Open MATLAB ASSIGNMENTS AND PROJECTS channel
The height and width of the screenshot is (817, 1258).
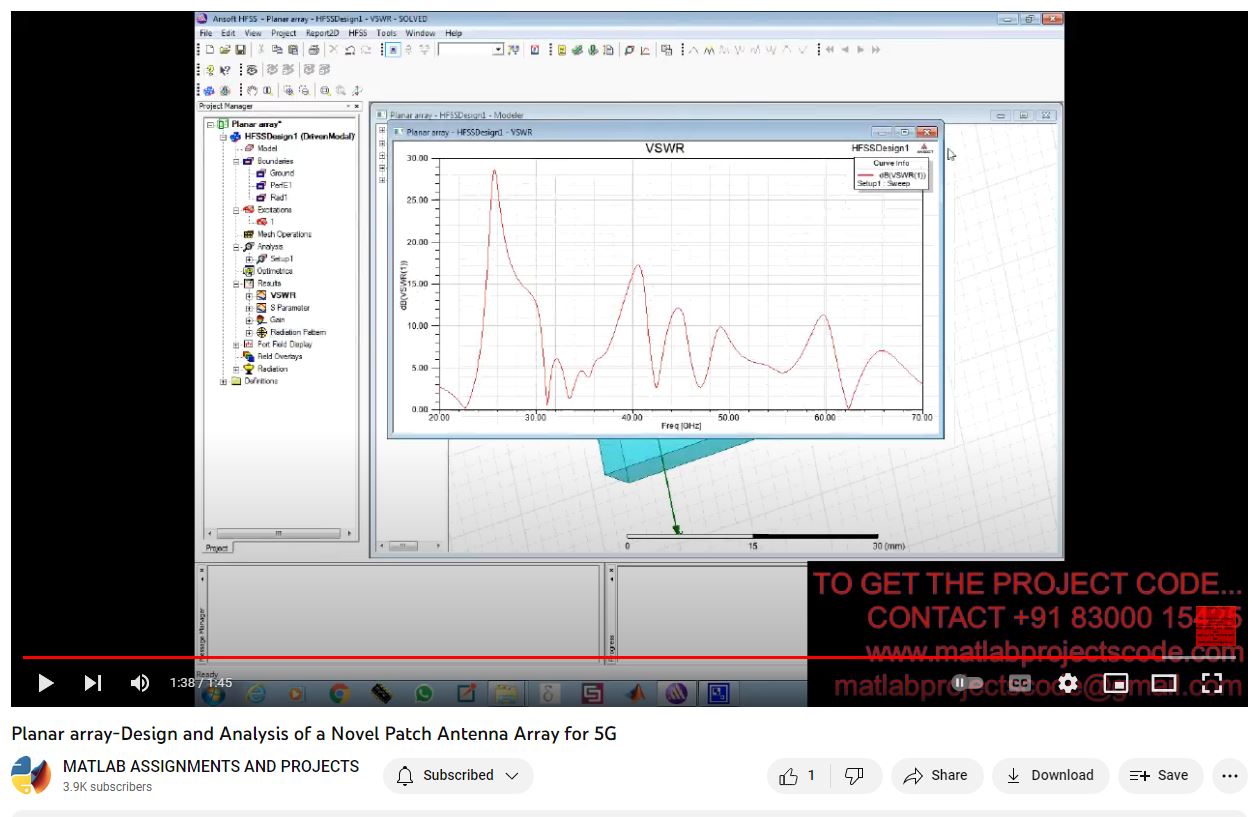[210, 766]
